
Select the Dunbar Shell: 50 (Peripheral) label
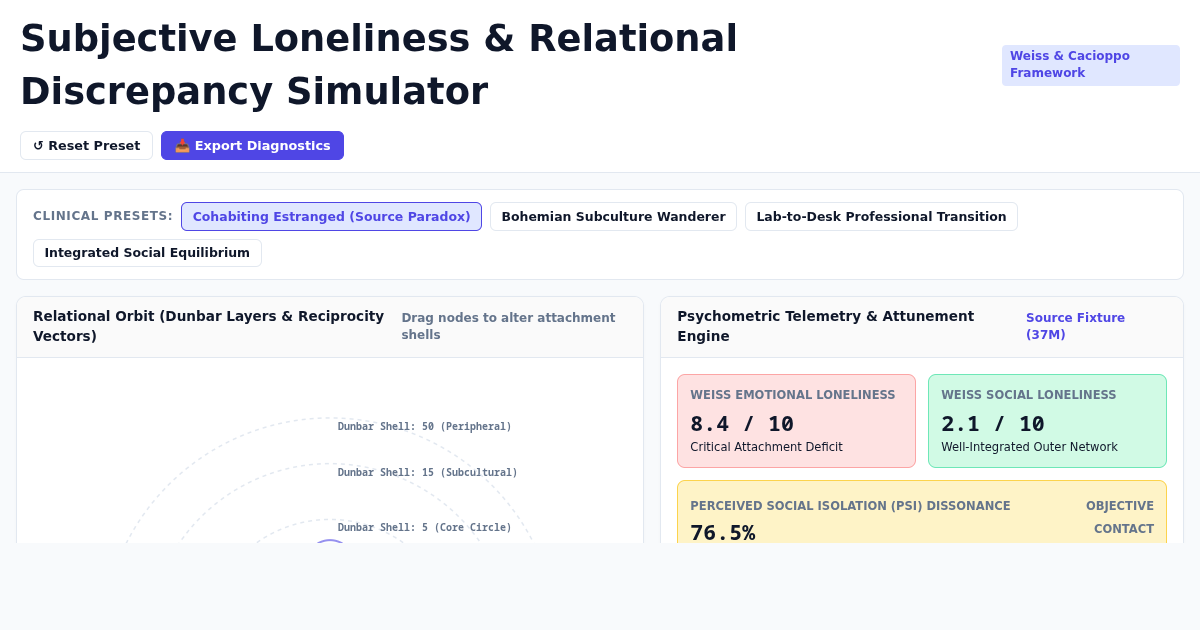pyautogui.click(x=424, y=427)
